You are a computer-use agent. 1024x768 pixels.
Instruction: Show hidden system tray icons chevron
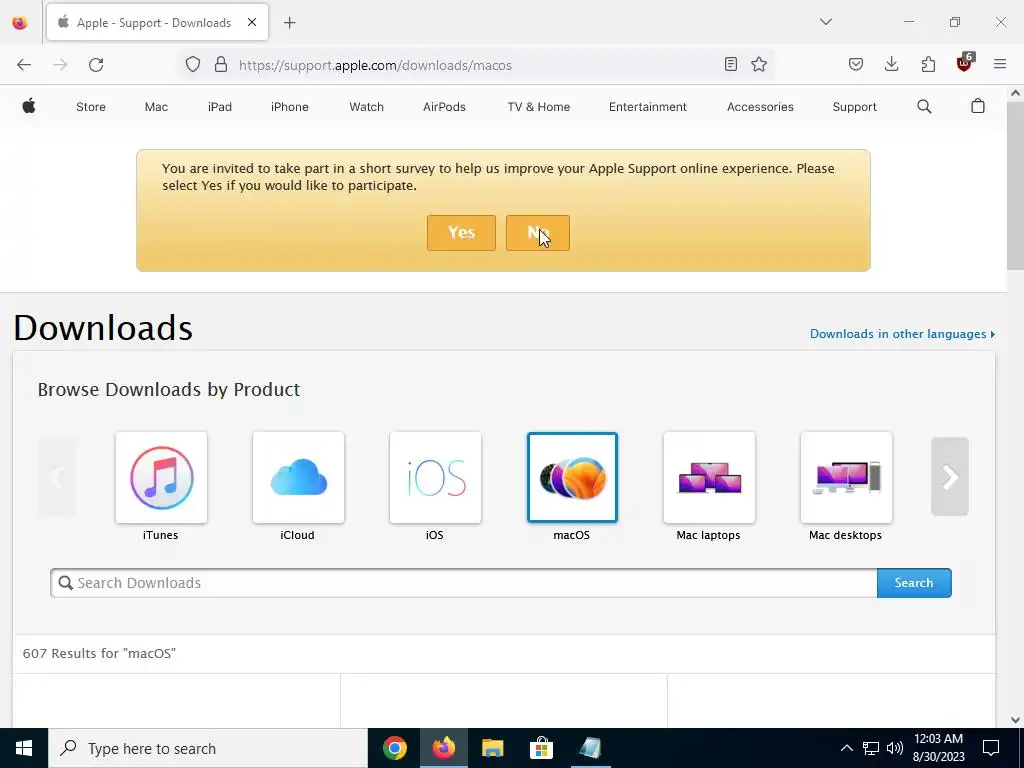click(x=846, y=748)
